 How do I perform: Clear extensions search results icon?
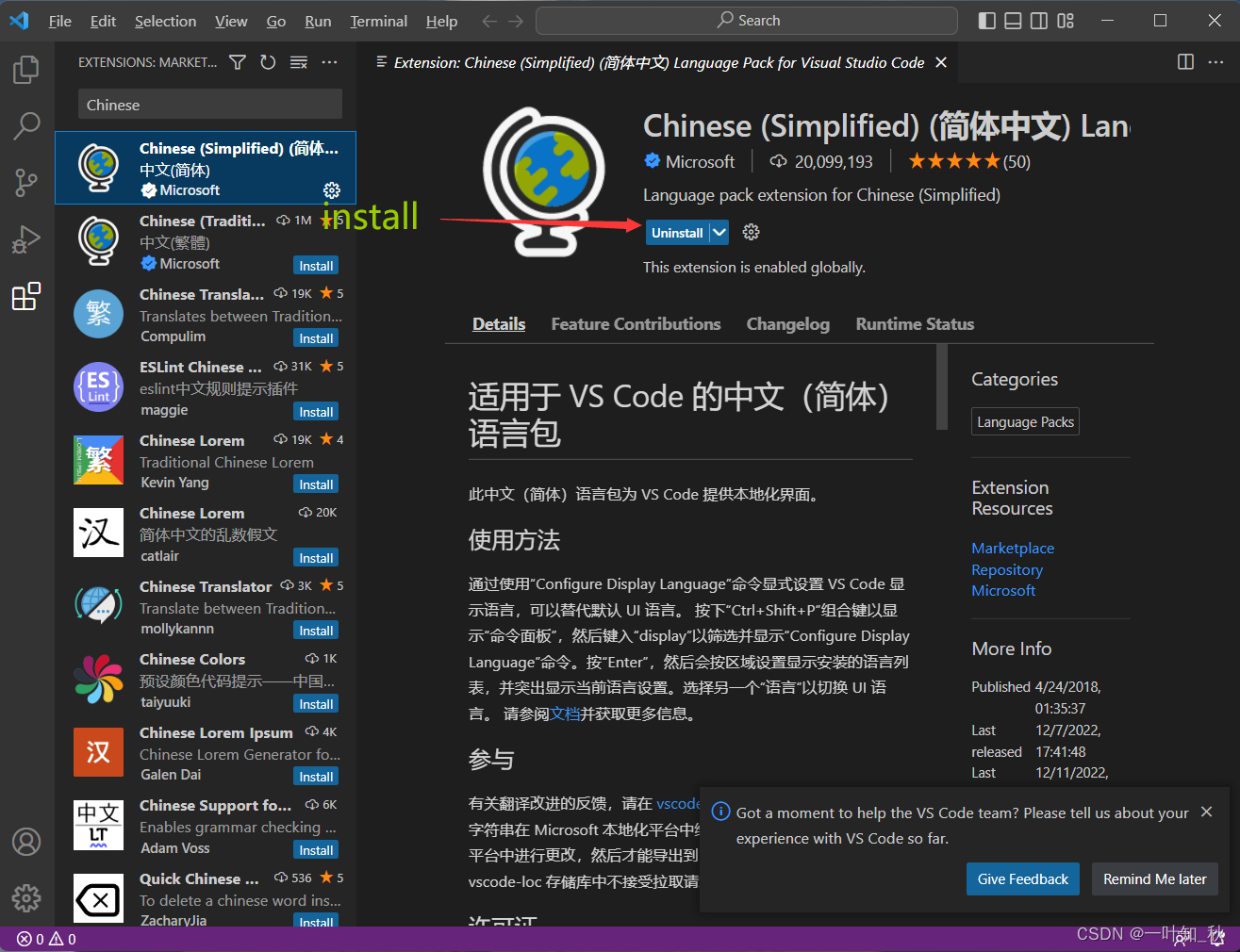299,62
